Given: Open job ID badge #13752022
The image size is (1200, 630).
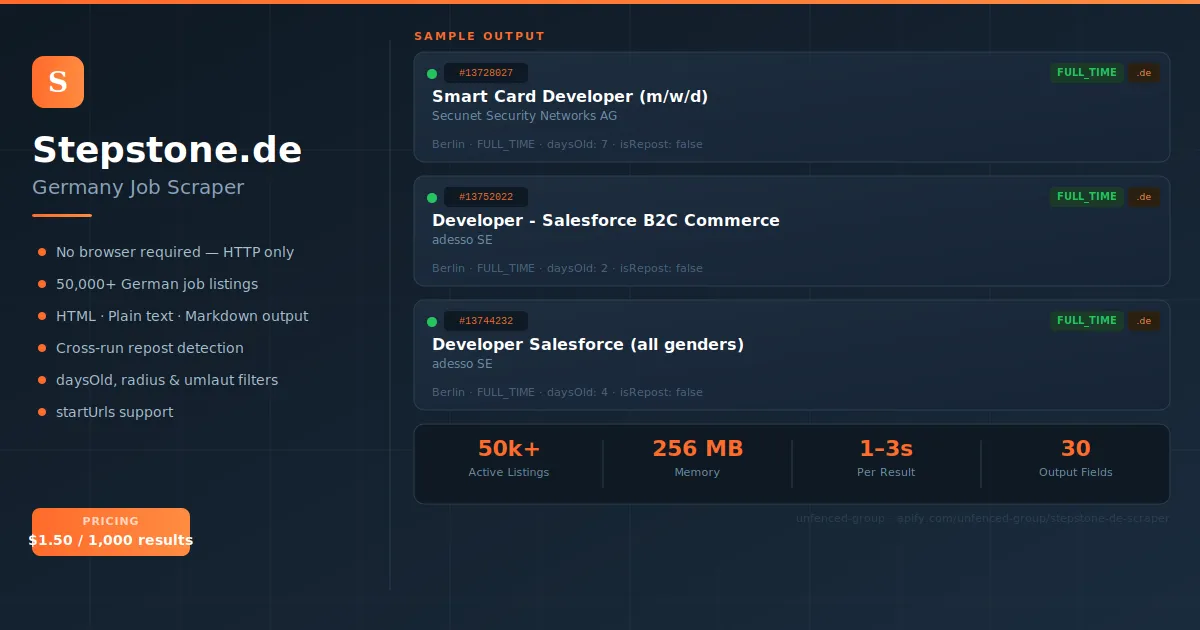Looking at the screenshot, I should click(x=486, y=198).
